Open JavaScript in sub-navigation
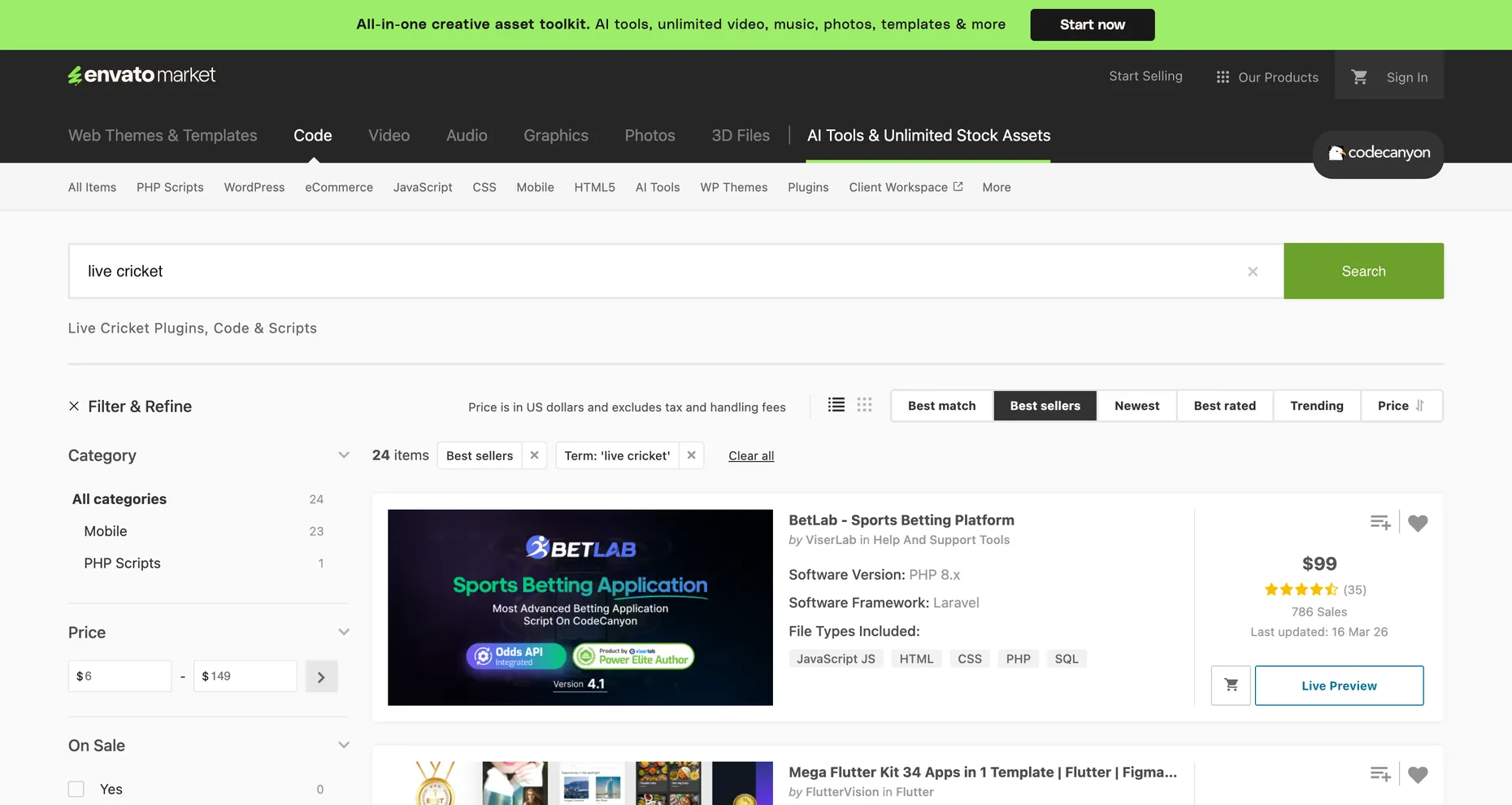 423,187
